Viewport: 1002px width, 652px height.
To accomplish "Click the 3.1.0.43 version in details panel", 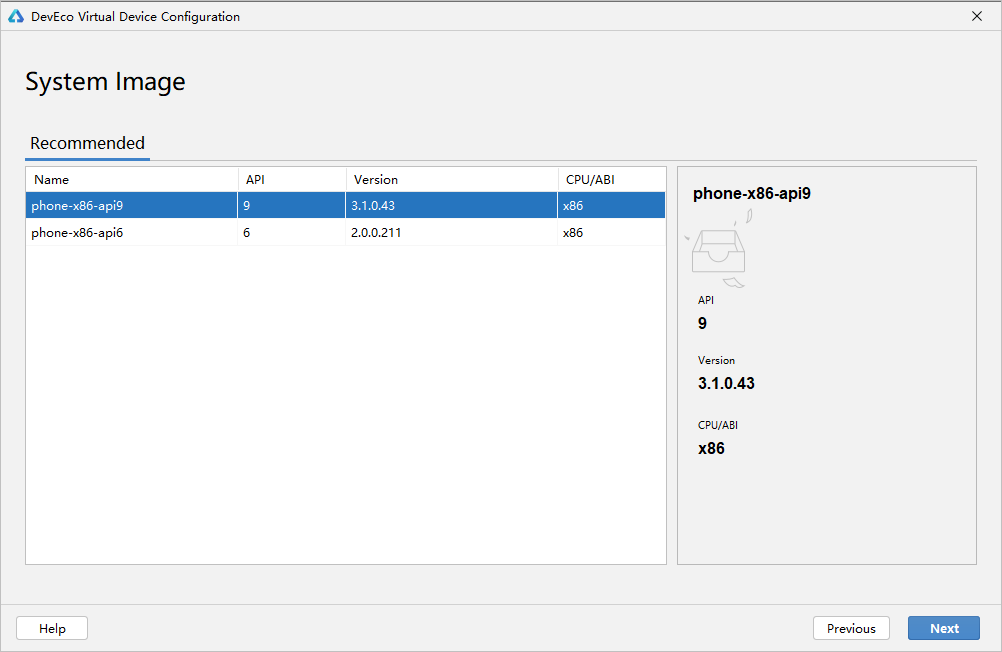I will click(726, 384).
